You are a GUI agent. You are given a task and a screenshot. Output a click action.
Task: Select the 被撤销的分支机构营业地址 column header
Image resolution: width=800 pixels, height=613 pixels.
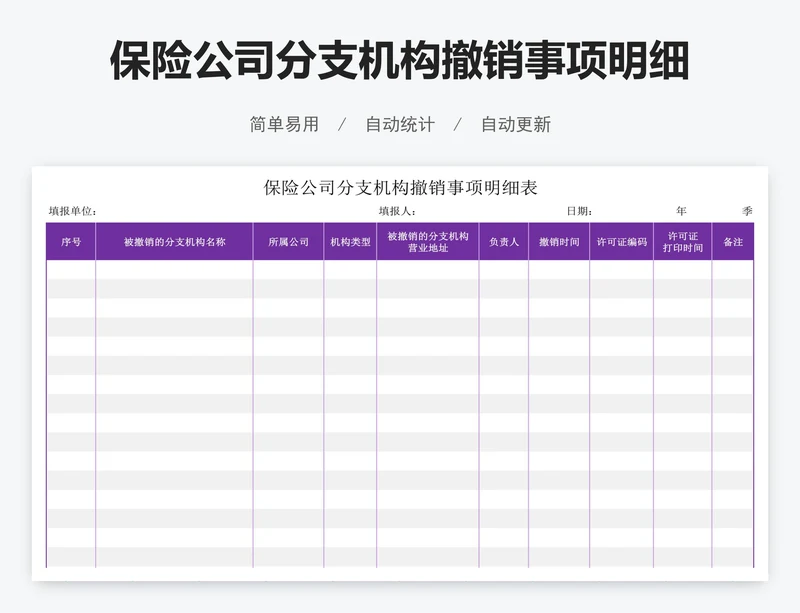428,242
